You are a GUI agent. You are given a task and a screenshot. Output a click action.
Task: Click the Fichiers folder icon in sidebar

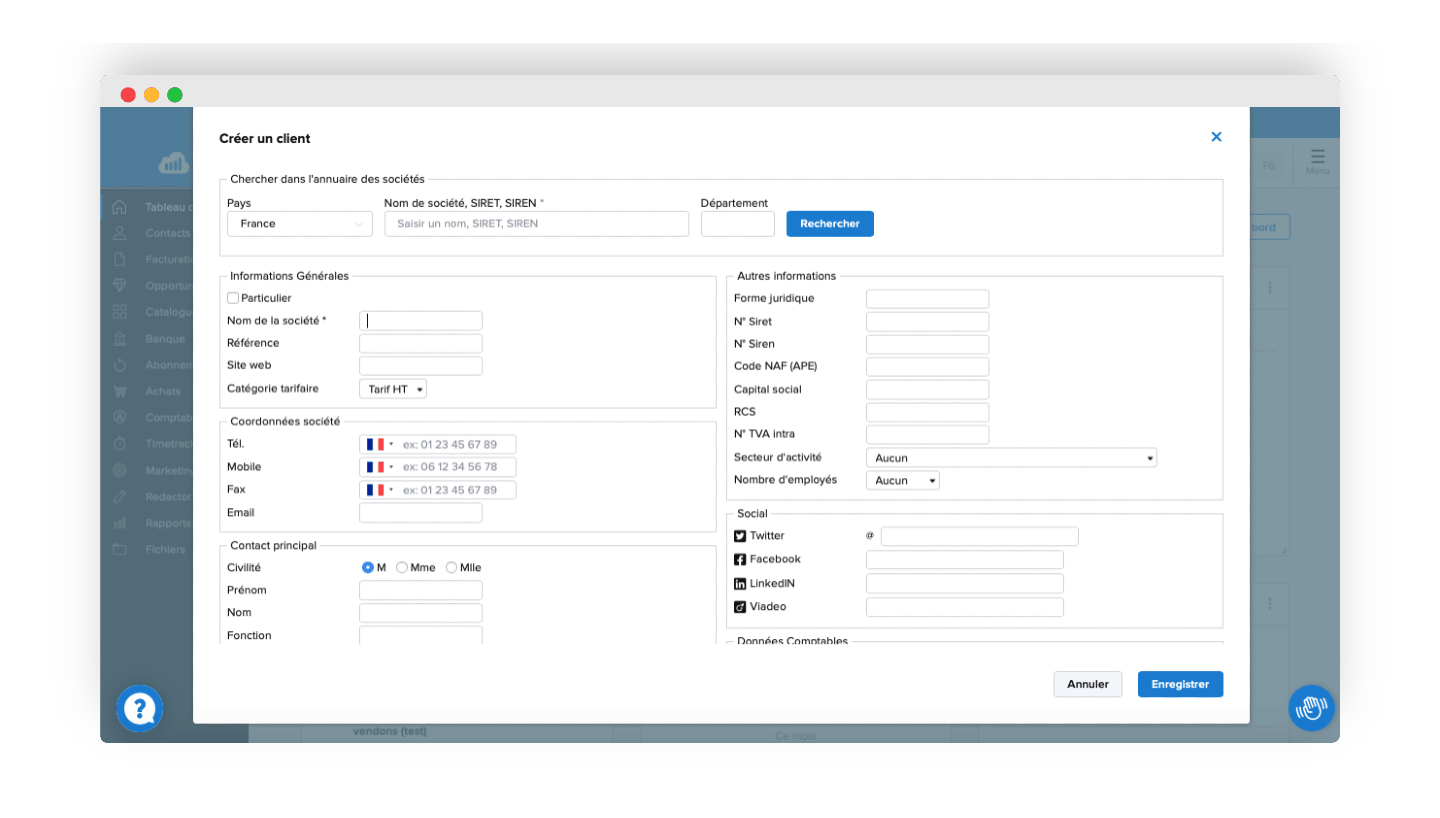pyautogui.click(x=120, y=549)
